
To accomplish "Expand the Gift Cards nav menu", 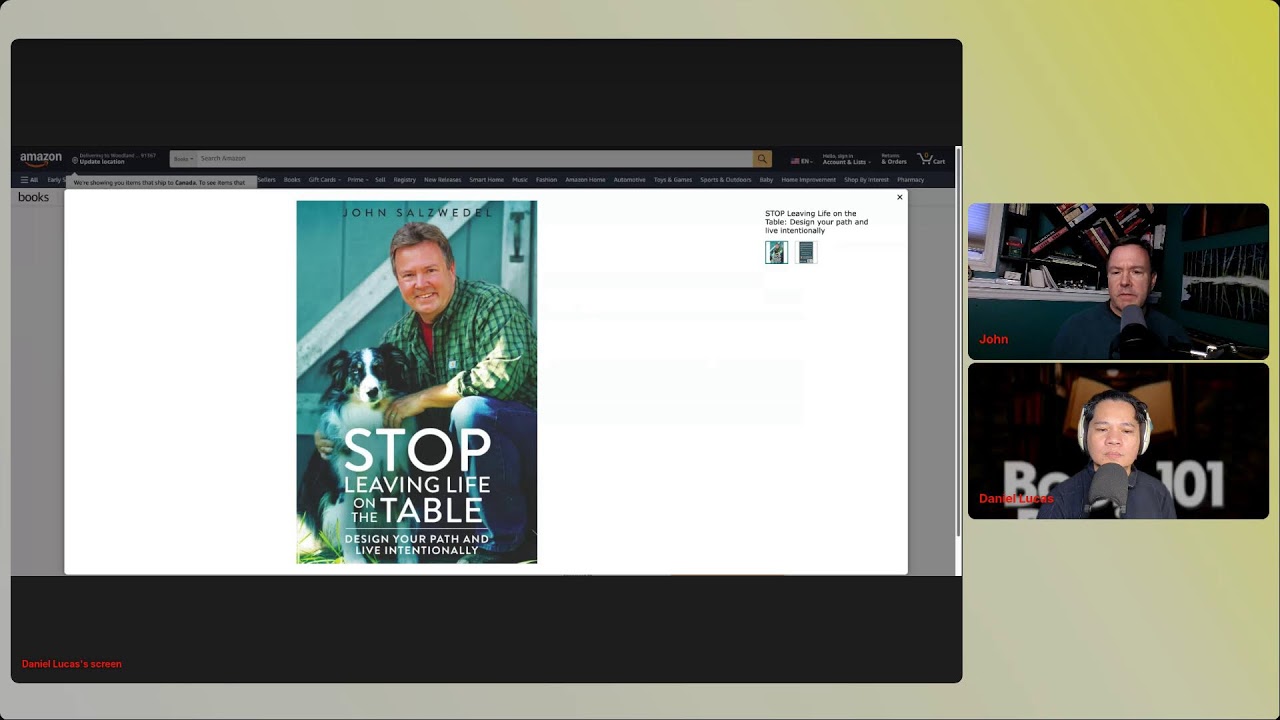I will coord(324,180).
